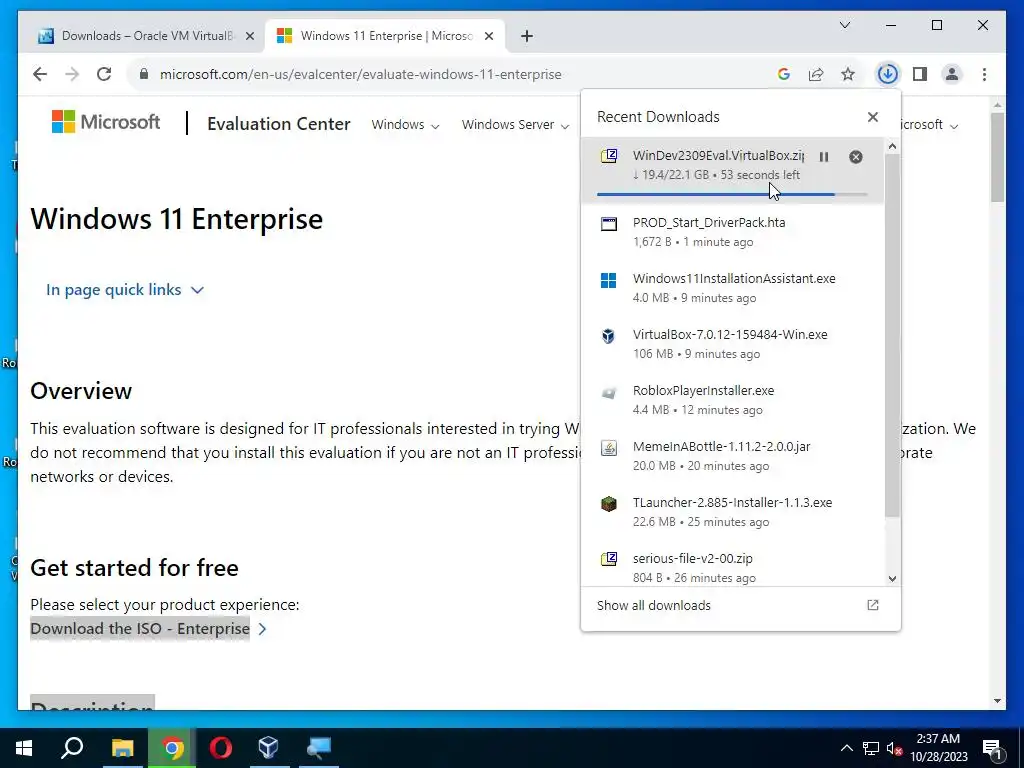Open network status tray icon
1024x768 pixels.
click(x=871, y=748)
